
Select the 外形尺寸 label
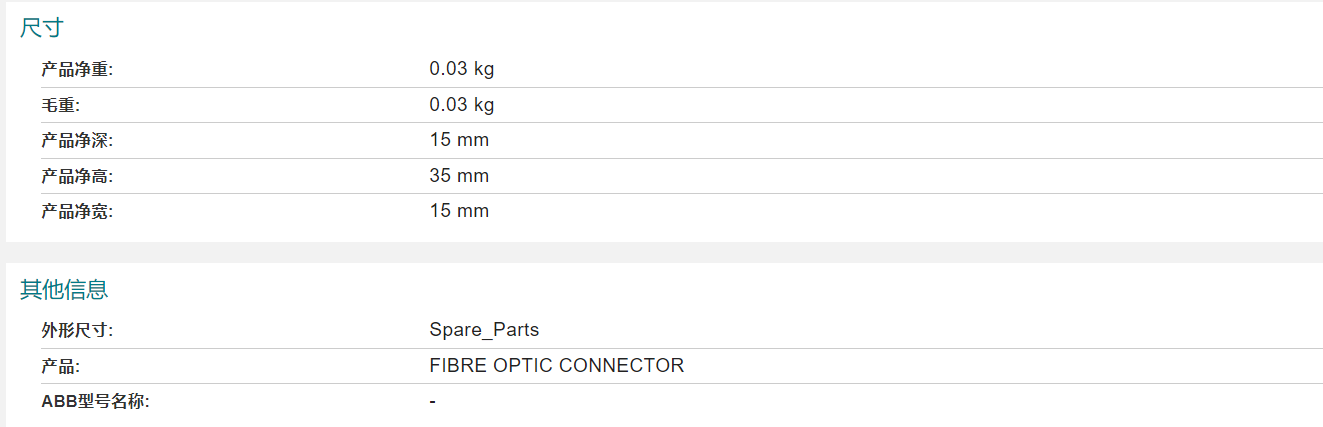click(77, 331)
